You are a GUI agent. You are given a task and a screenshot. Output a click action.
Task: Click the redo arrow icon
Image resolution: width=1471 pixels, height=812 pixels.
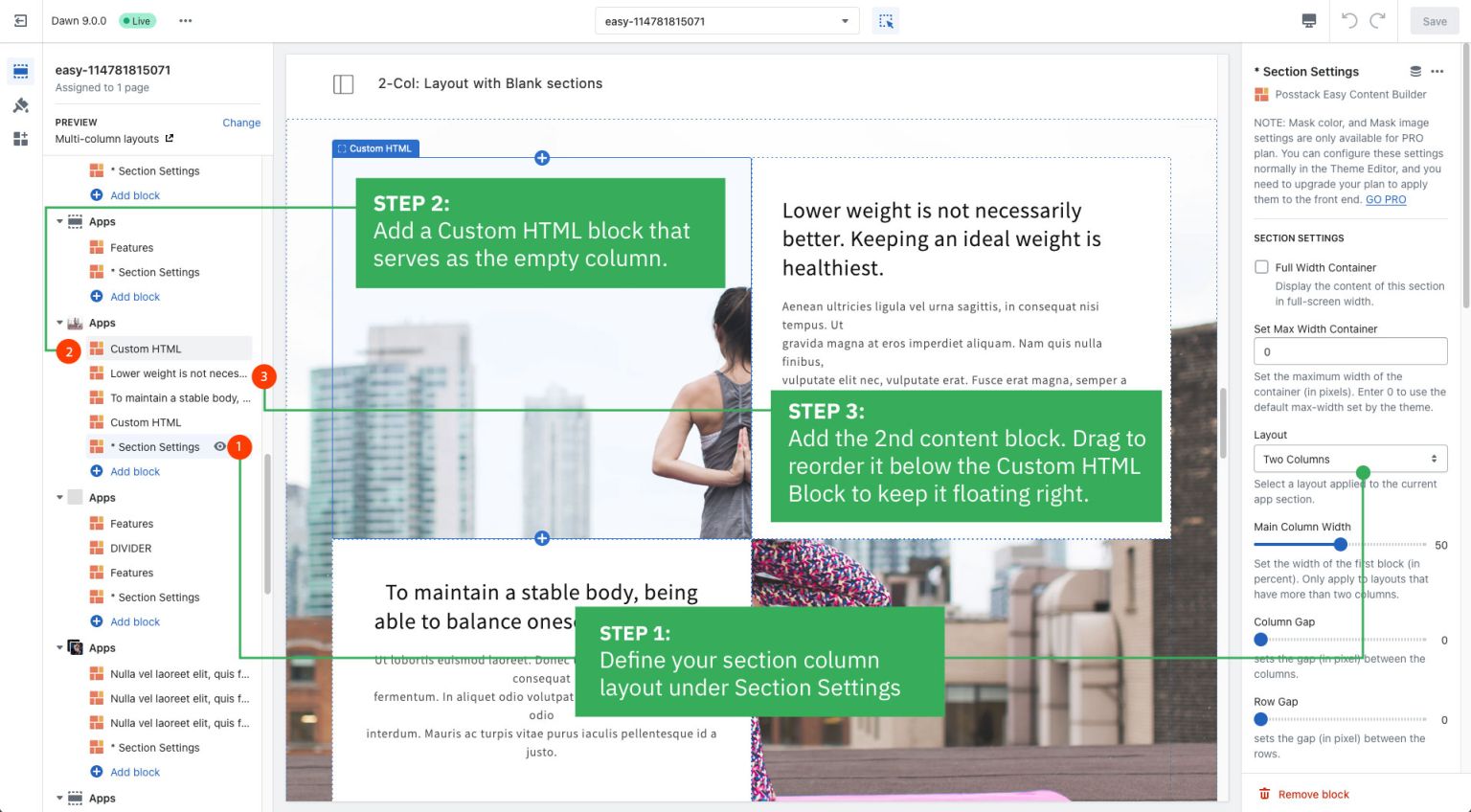1377,21
